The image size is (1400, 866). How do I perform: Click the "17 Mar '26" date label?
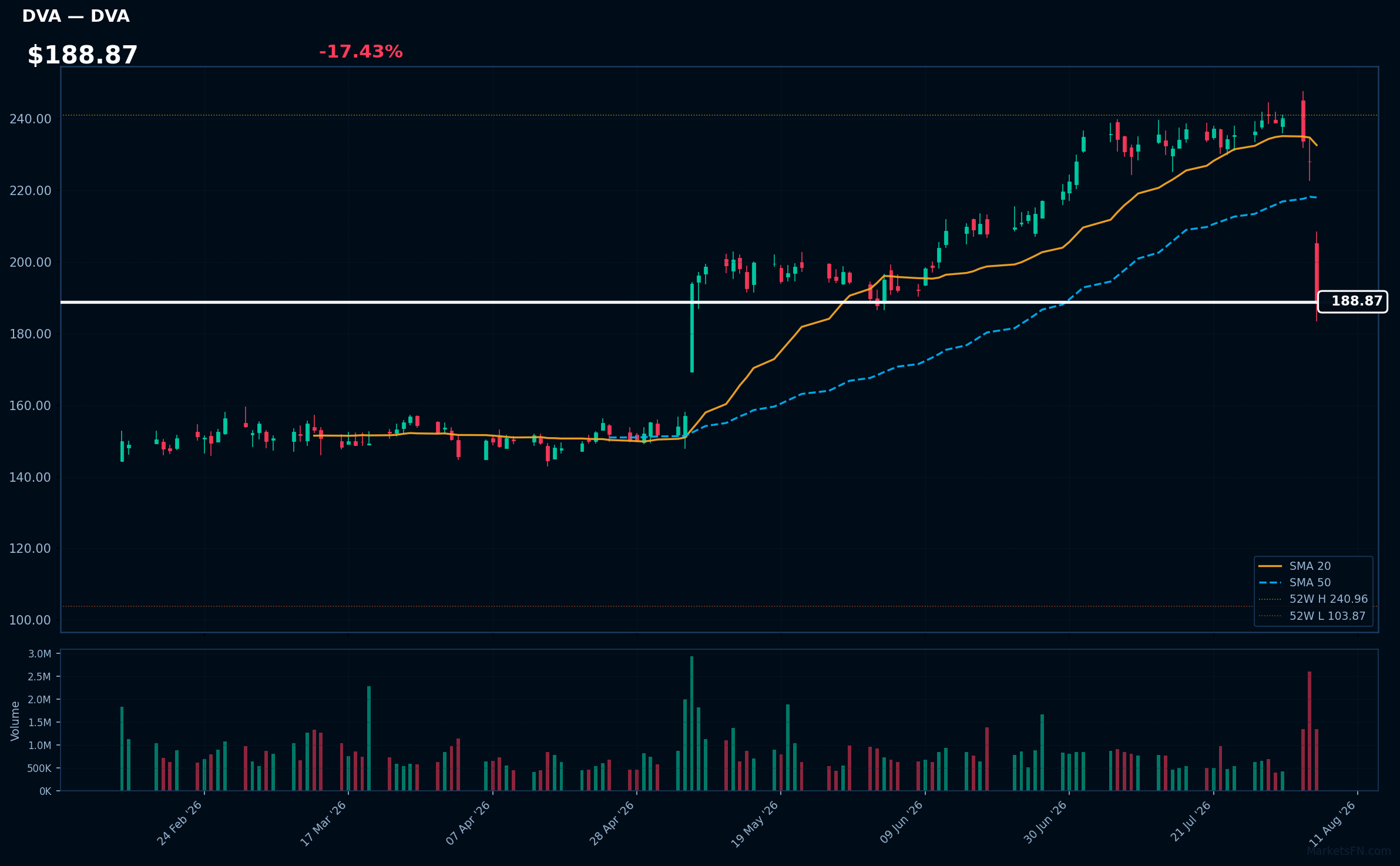(x=323, y=824)
